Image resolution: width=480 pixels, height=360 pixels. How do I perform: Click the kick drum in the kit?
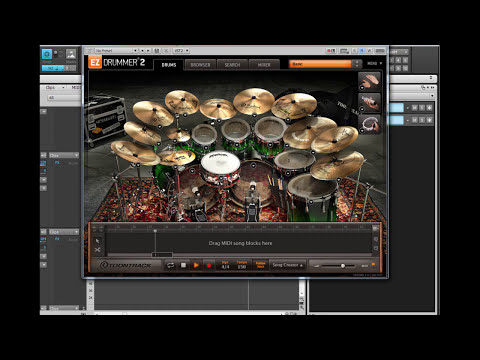(253, 185)
